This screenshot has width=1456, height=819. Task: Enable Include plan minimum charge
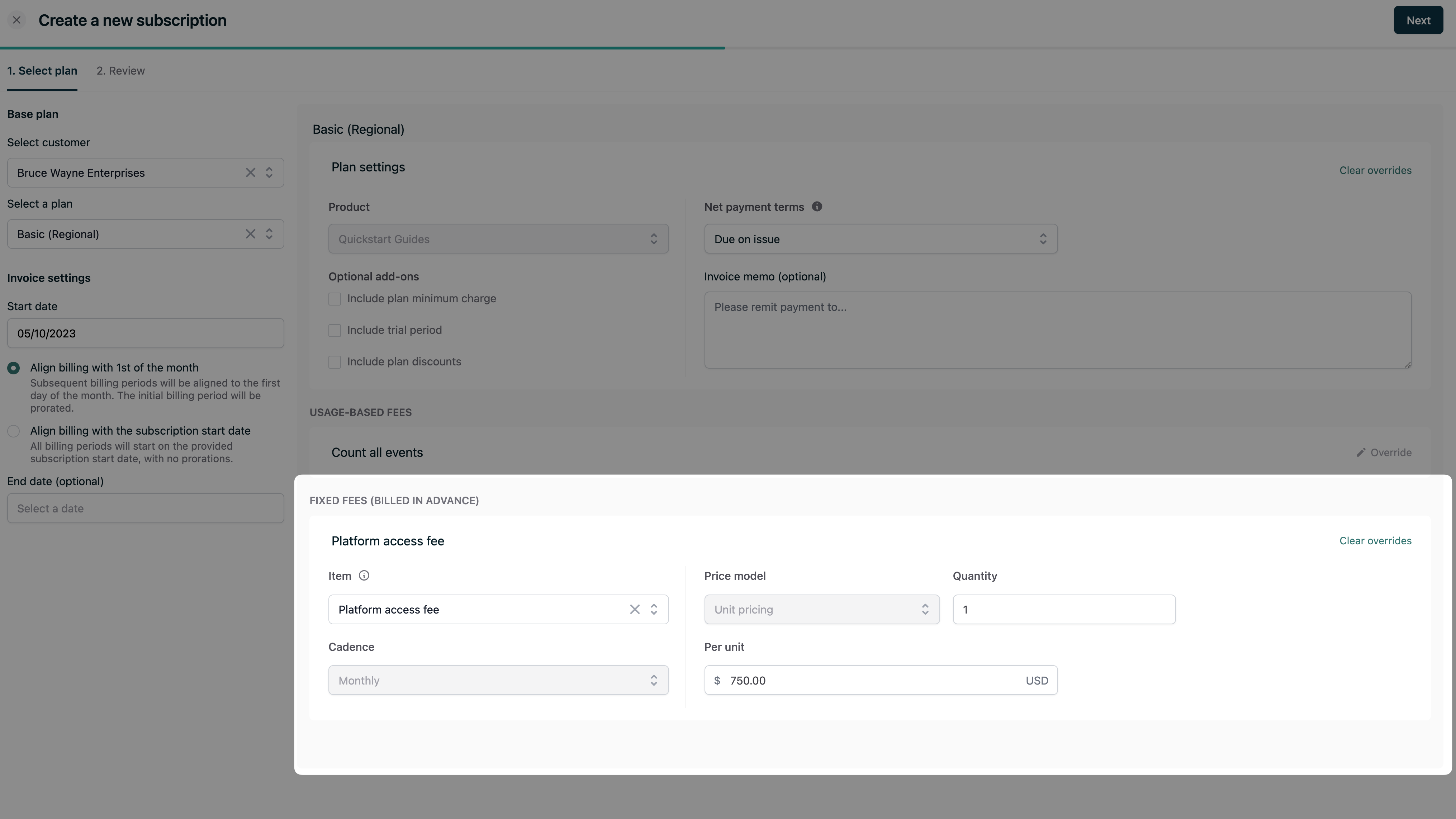(335, 299)
